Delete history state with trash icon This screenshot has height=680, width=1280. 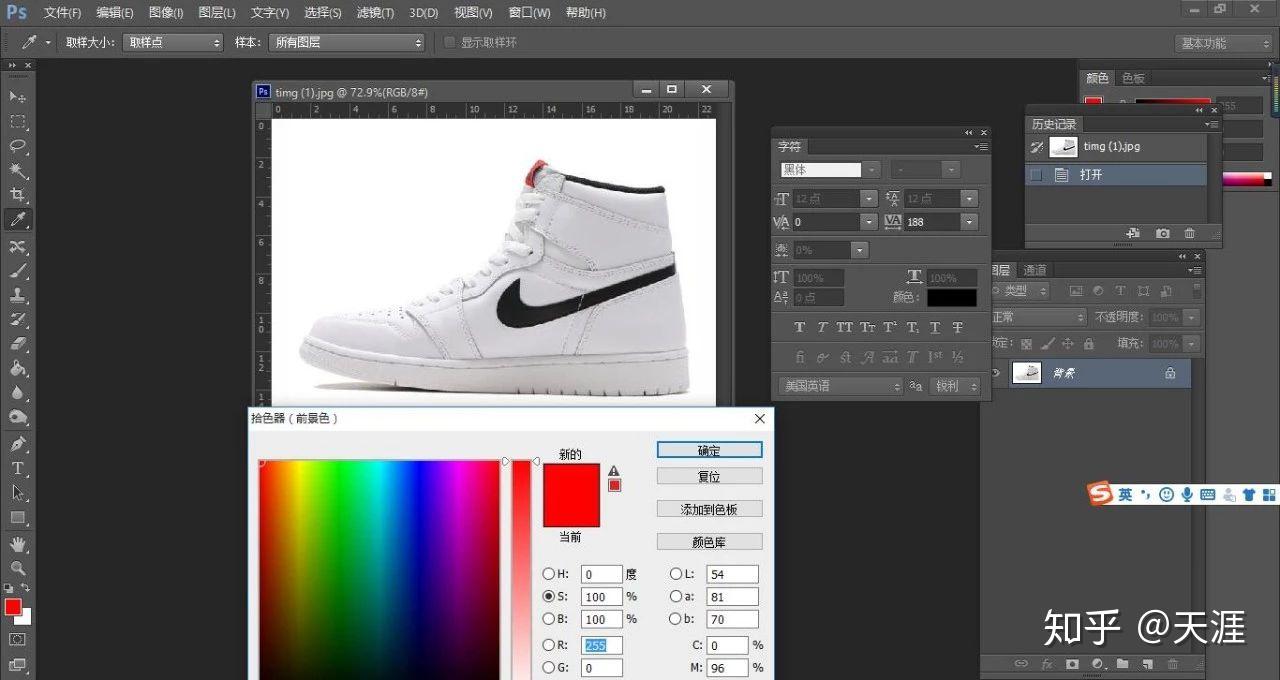(x=1189, y=233)
